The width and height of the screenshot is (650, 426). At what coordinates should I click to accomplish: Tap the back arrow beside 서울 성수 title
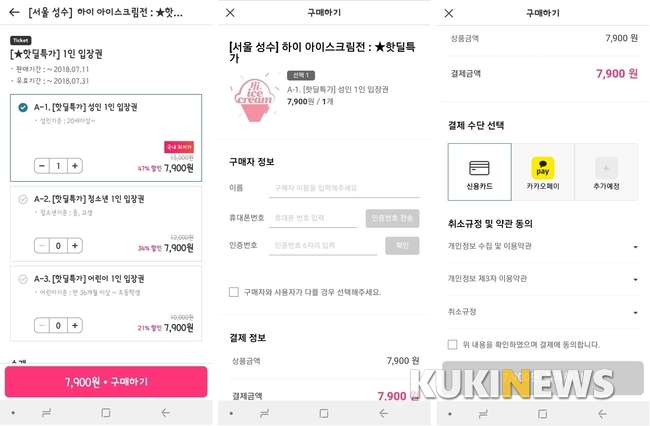pyautogui.click(x=14, y=12)
